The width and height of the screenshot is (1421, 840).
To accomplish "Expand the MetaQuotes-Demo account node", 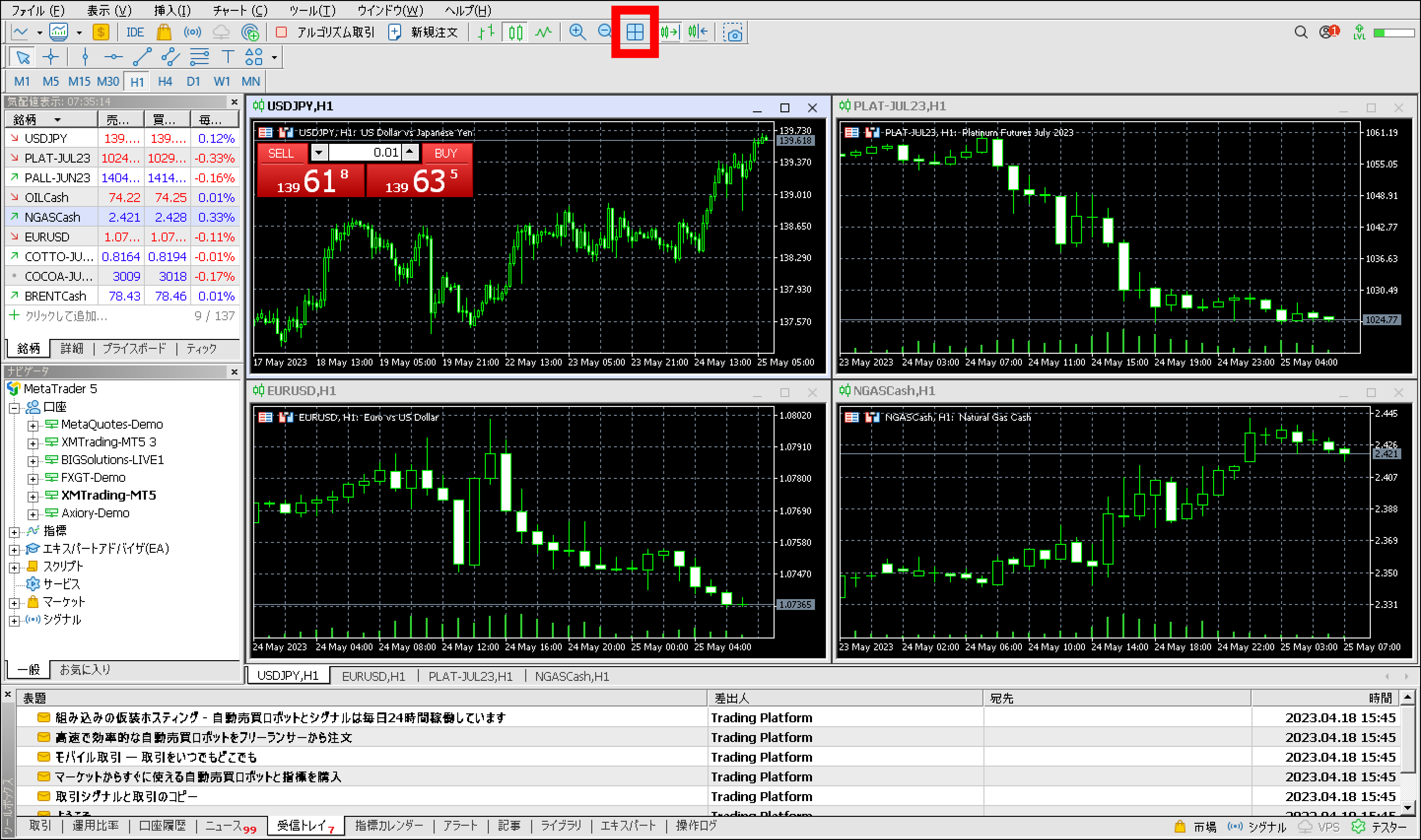I will 33,425.
